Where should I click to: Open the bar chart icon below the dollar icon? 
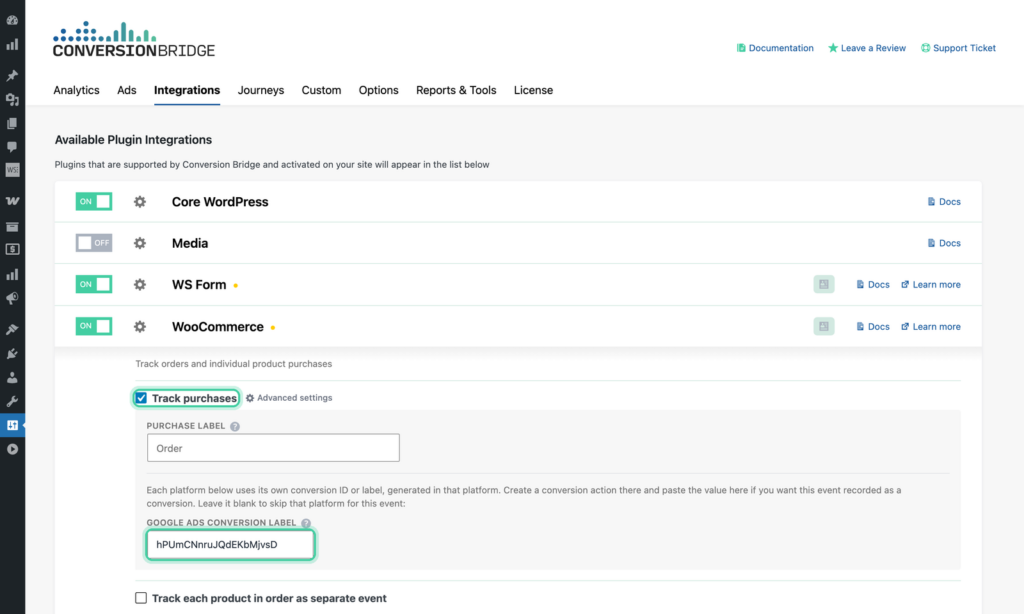click(x=12, y=274)
